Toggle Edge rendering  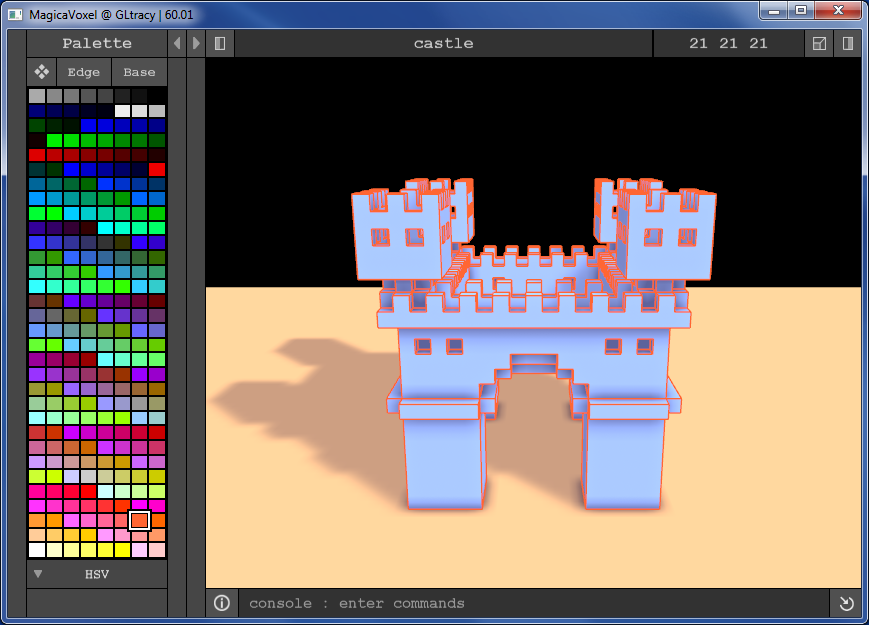(x=84, y=72)
